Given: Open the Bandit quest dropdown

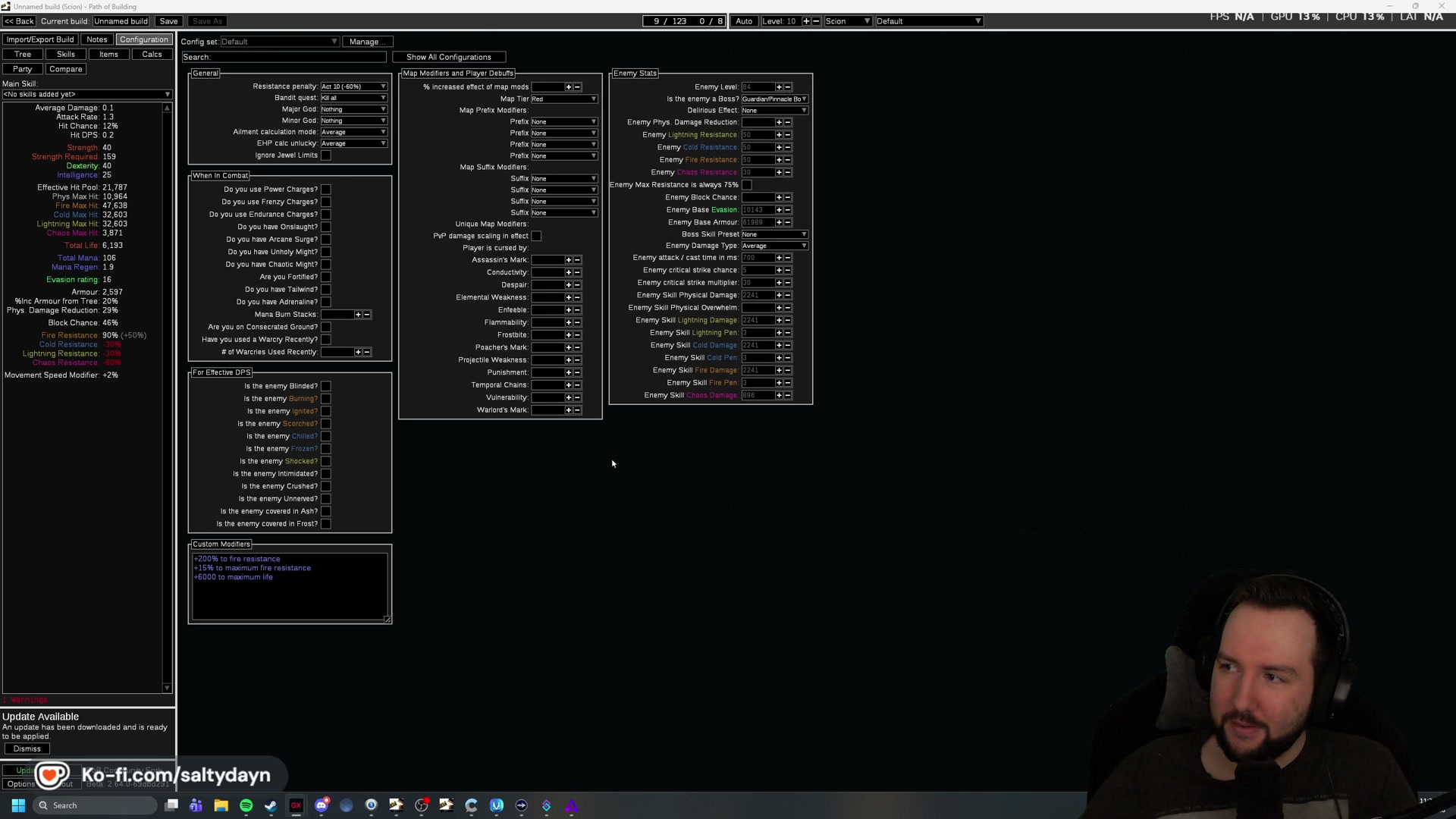Looking at the screenshot, I should (353, 98).
